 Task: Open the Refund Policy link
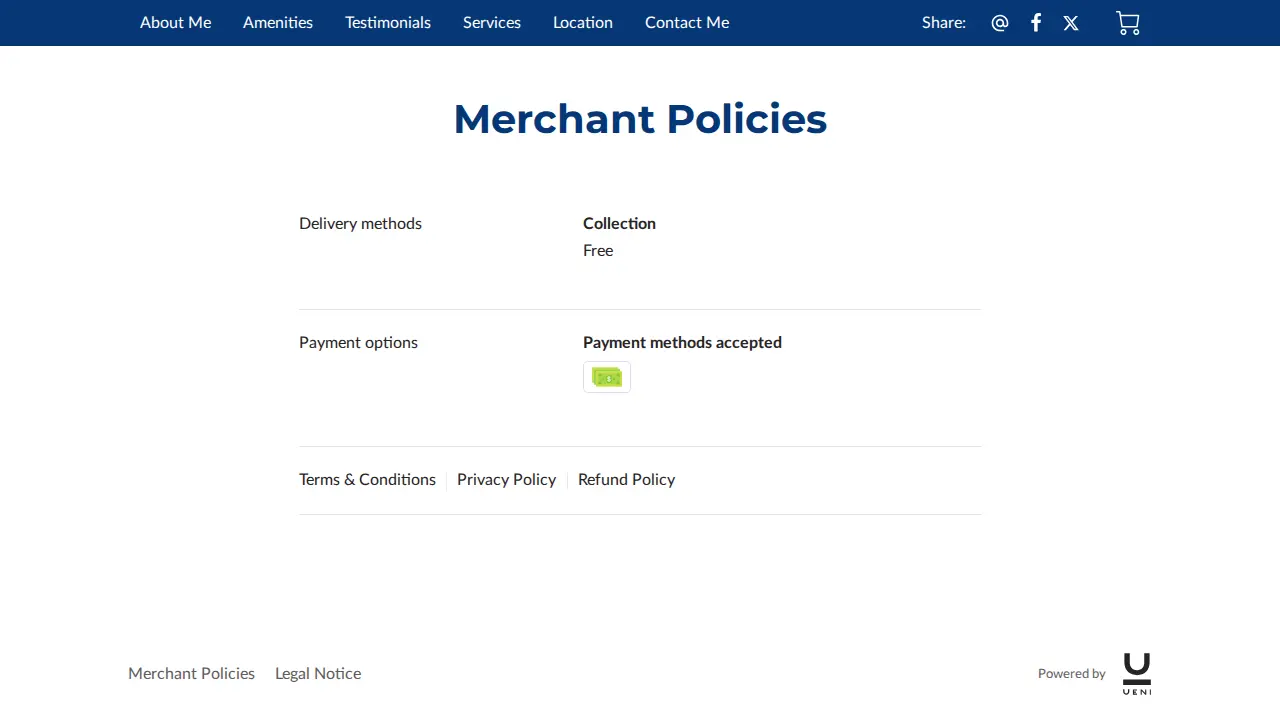click(627, 480)
